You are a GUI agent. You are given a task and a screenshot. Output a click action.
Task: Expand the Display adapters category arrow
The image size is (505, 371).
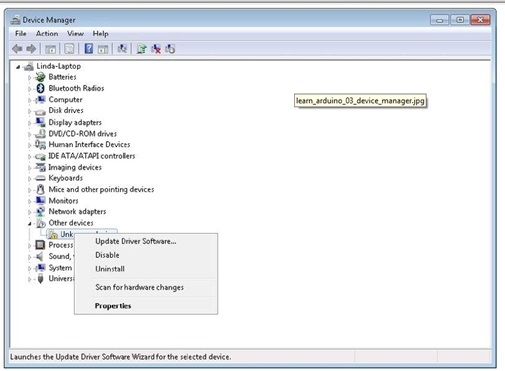pos(29,123)
